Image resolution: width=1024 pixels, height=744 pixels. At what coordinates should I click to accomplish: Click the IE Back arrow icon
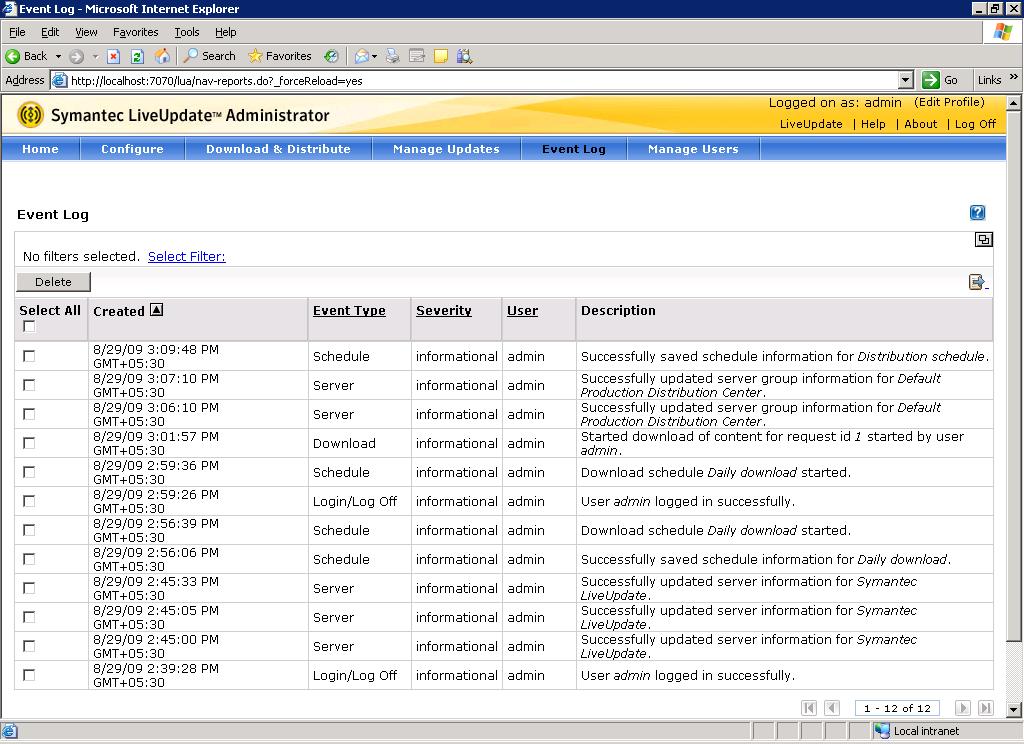click(x=12, y=56)
